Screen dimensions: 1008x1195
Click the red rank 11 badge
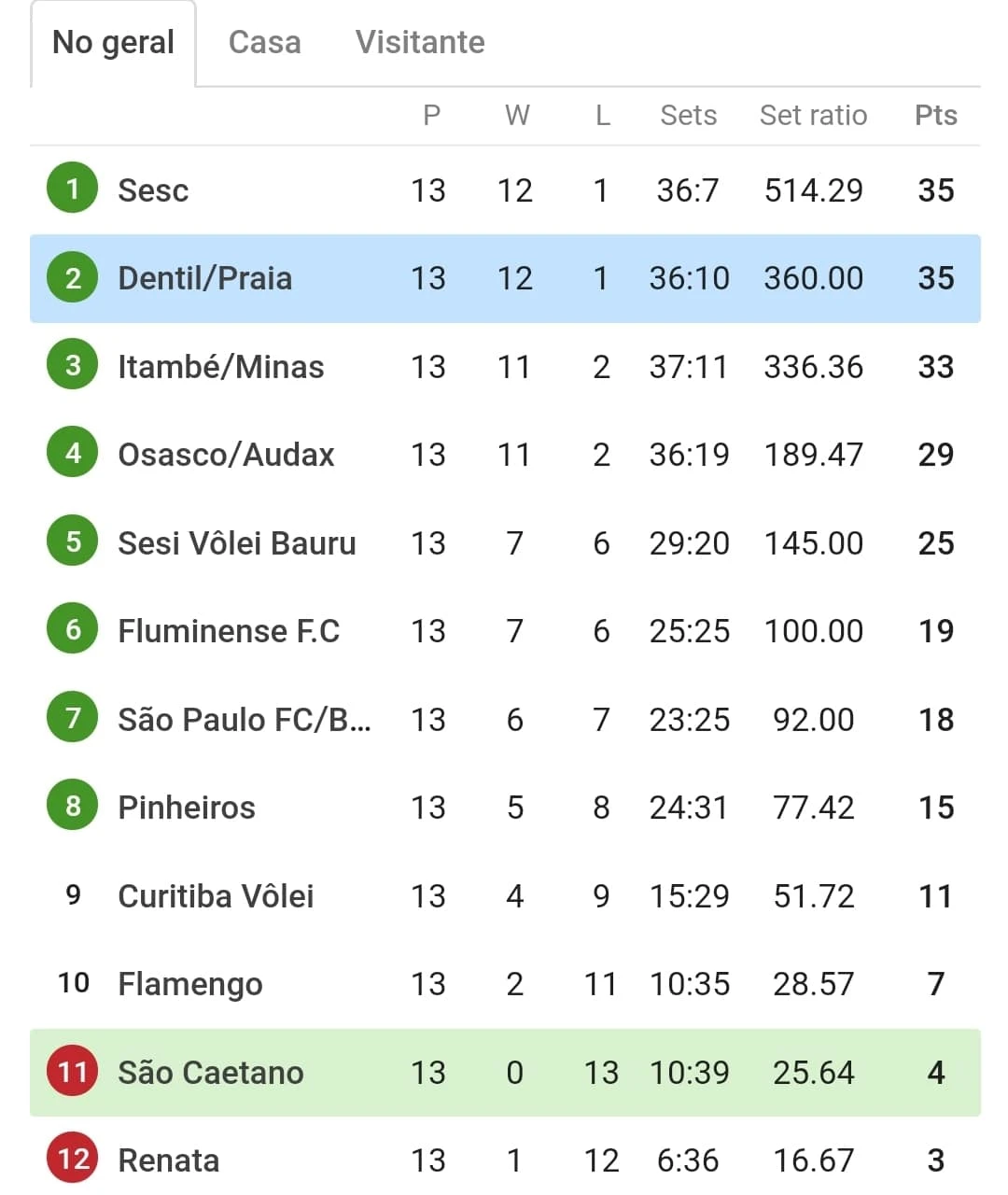[73, 1071]
